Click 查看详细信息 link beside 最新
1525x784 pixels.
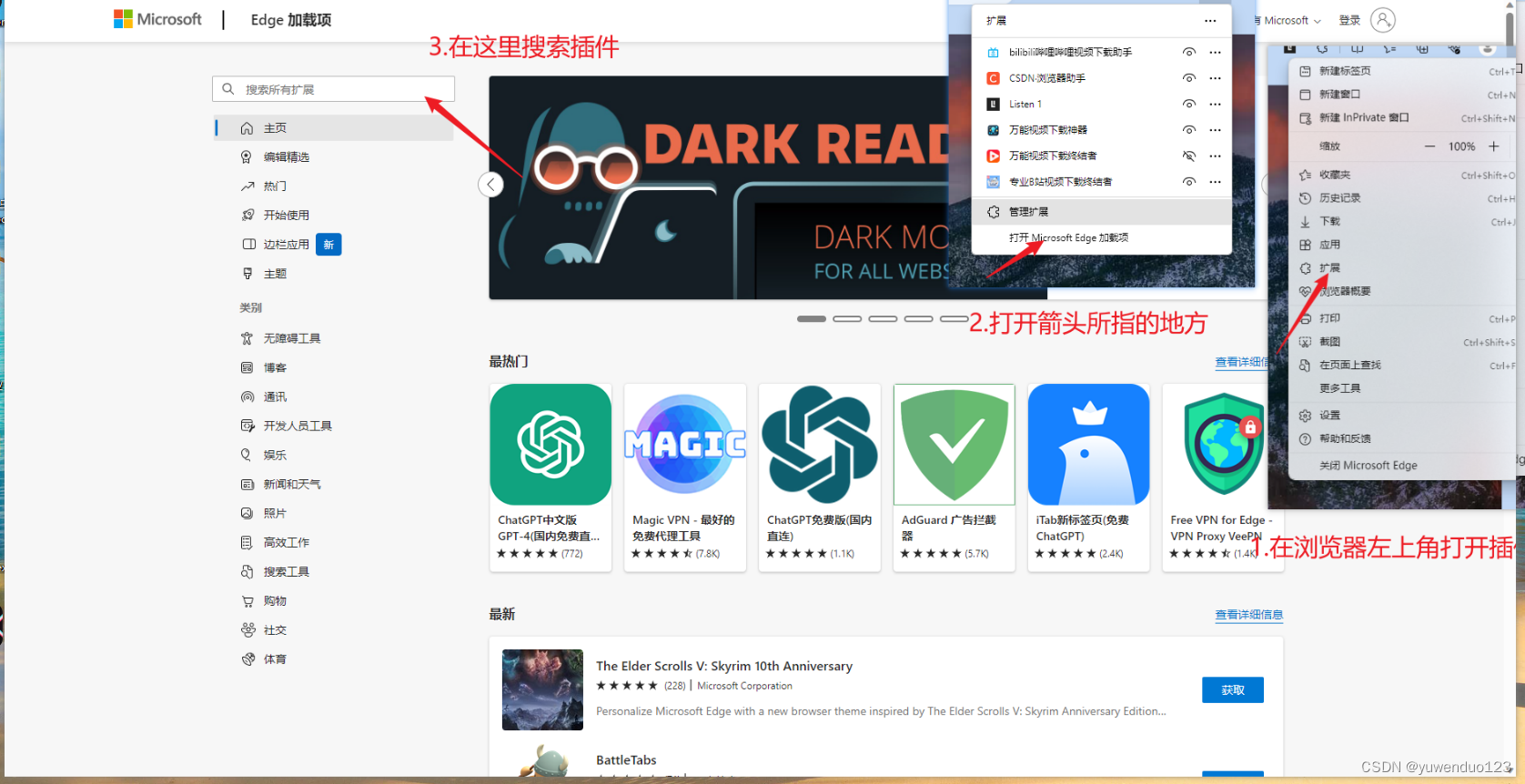[1248, 615]
